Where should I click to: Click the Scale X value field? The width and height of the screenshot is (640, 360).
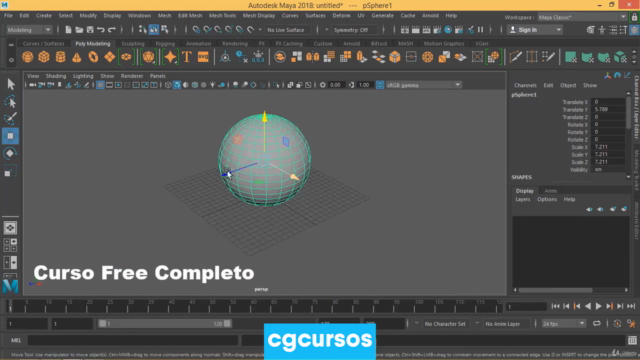pos(608,147)
